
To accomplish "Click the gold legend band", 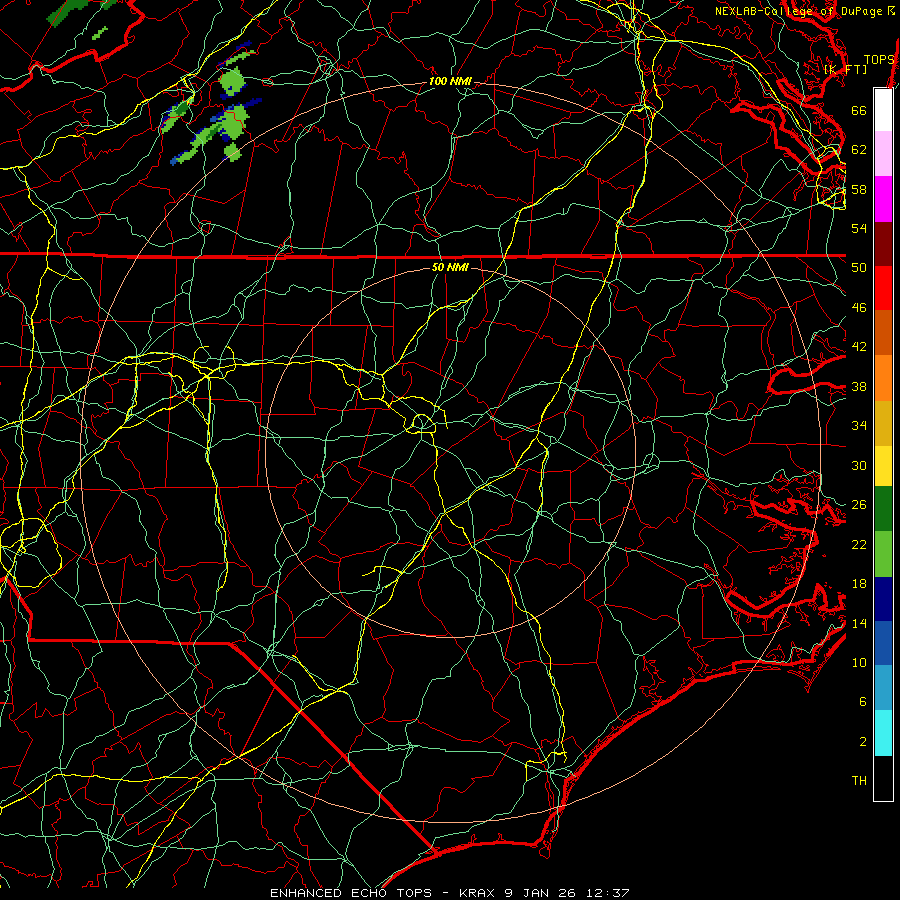I will [883, 424].
